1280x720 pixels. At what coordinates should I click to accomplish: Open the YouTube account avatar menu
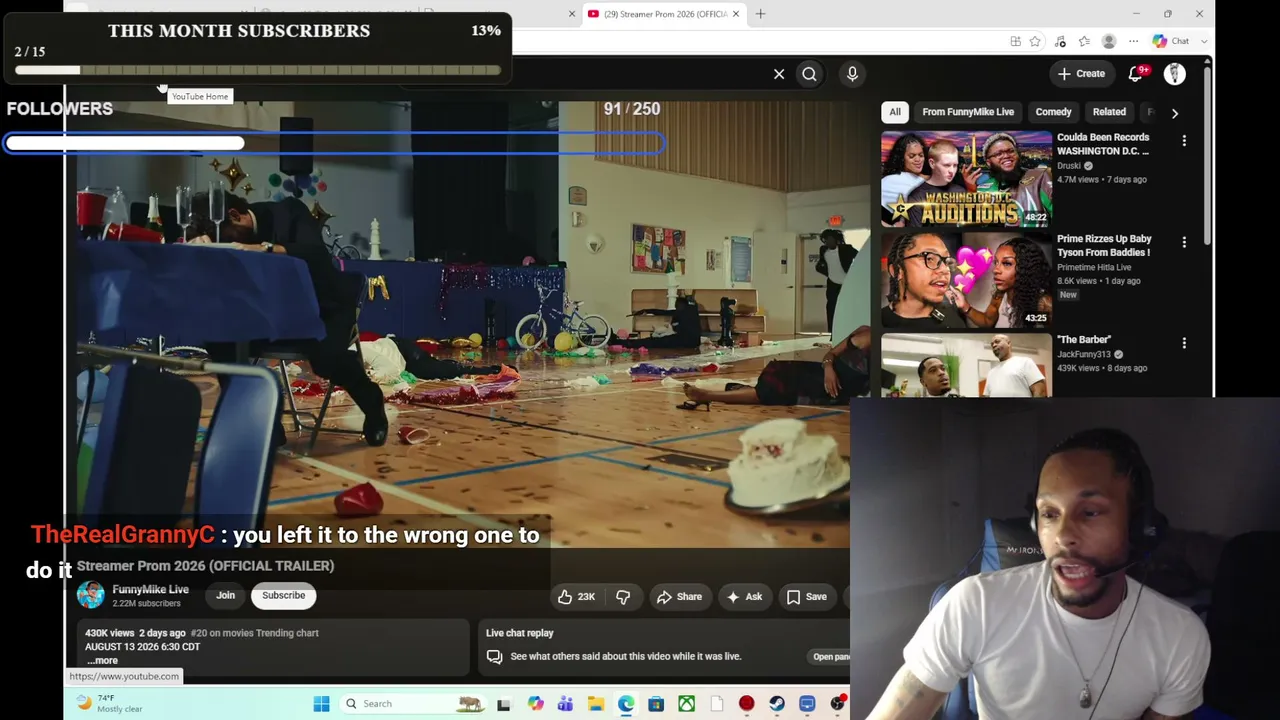coord(1174,73)
